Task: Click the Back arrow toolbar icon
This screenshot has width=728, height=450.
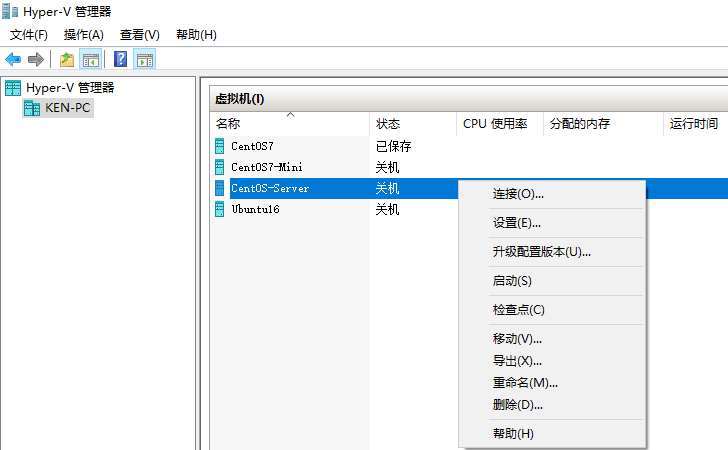Action: 13,59
